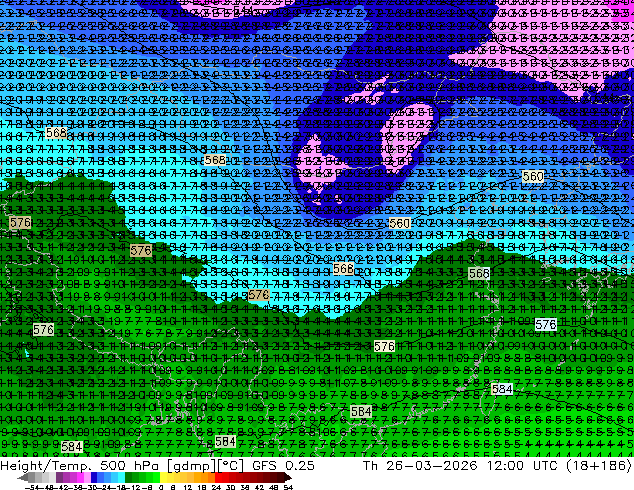Click the positive '12' color bar value
The width and height of the screenshot is (634, 490).
[x=187, y=488]
